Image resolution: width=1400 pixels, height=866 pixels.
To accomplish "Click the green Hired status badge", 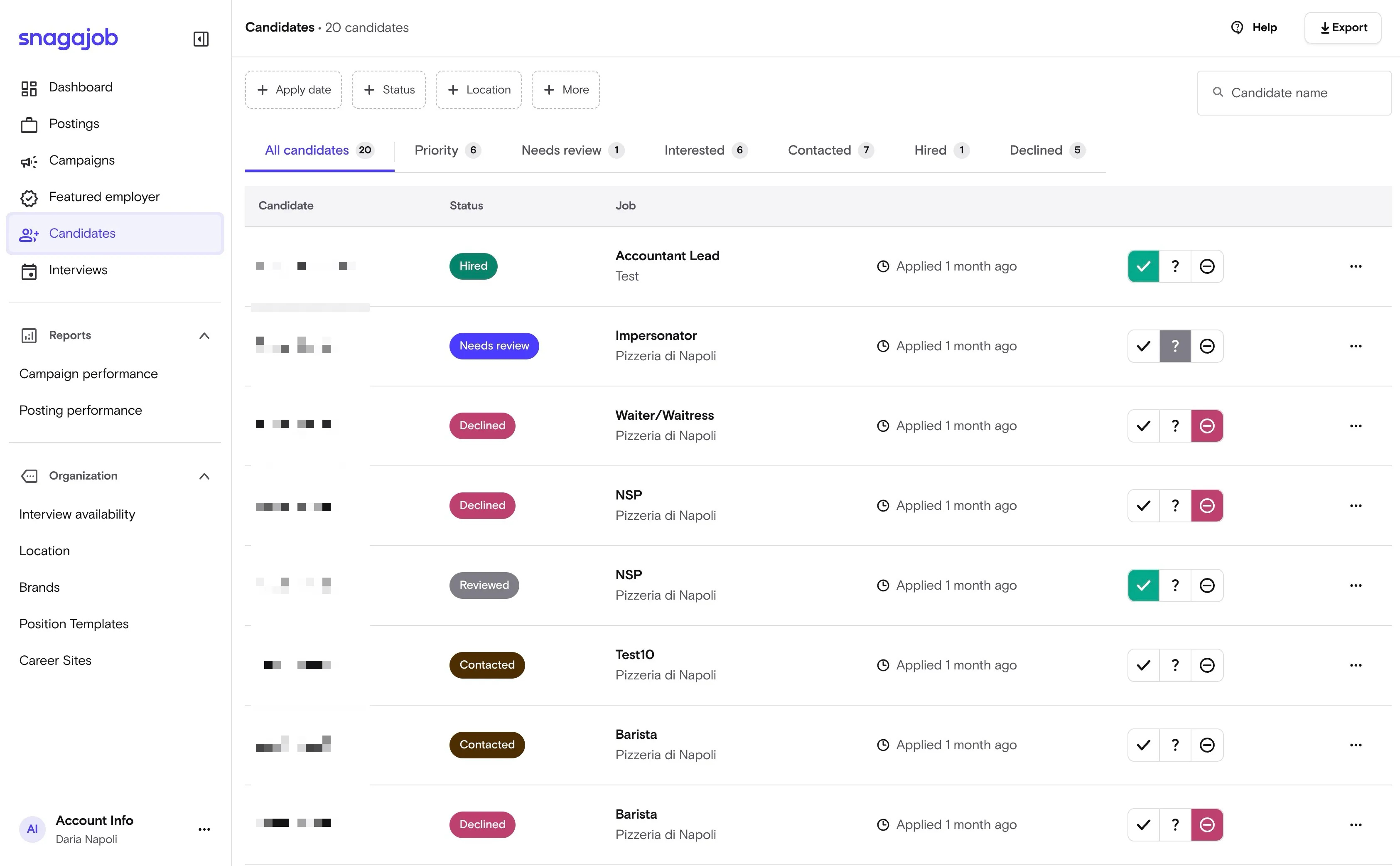I will (x=473, y=266).
